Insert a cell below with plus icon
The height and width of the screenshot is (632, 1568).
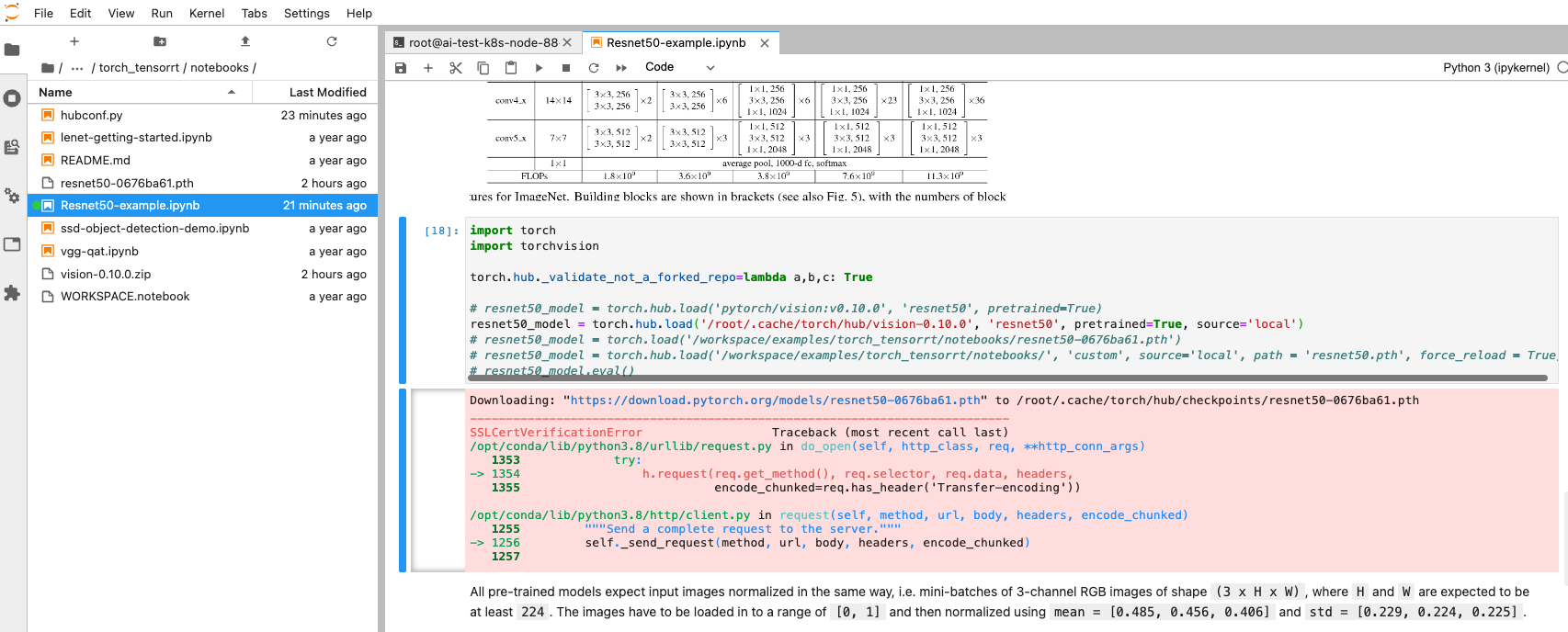428,67
